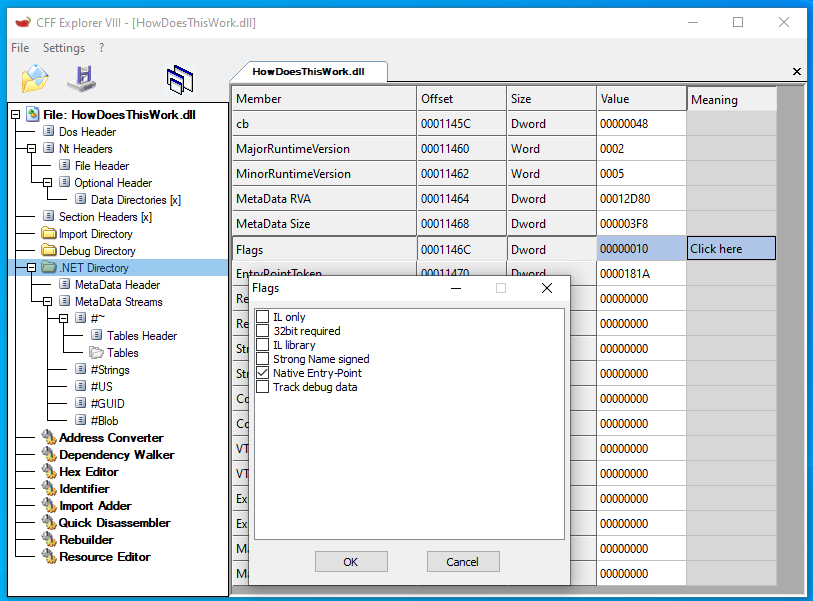Click the Tables folder icon
This screenshot has width=813, height=601.
coord(96,353)
